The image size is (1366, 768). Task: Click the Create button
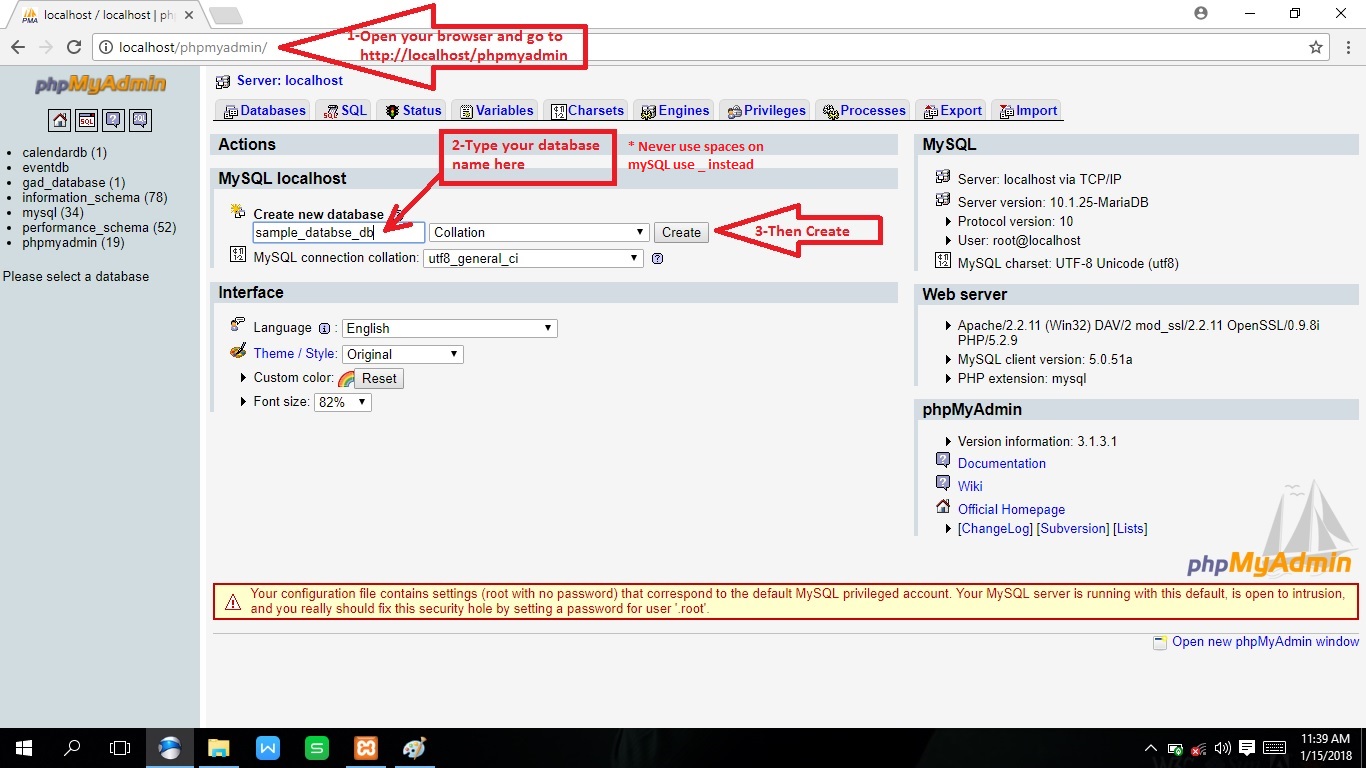(x=681, y=232)
